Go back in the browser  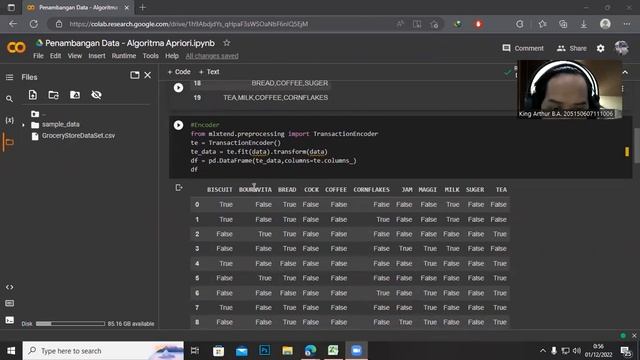(13, 24)
